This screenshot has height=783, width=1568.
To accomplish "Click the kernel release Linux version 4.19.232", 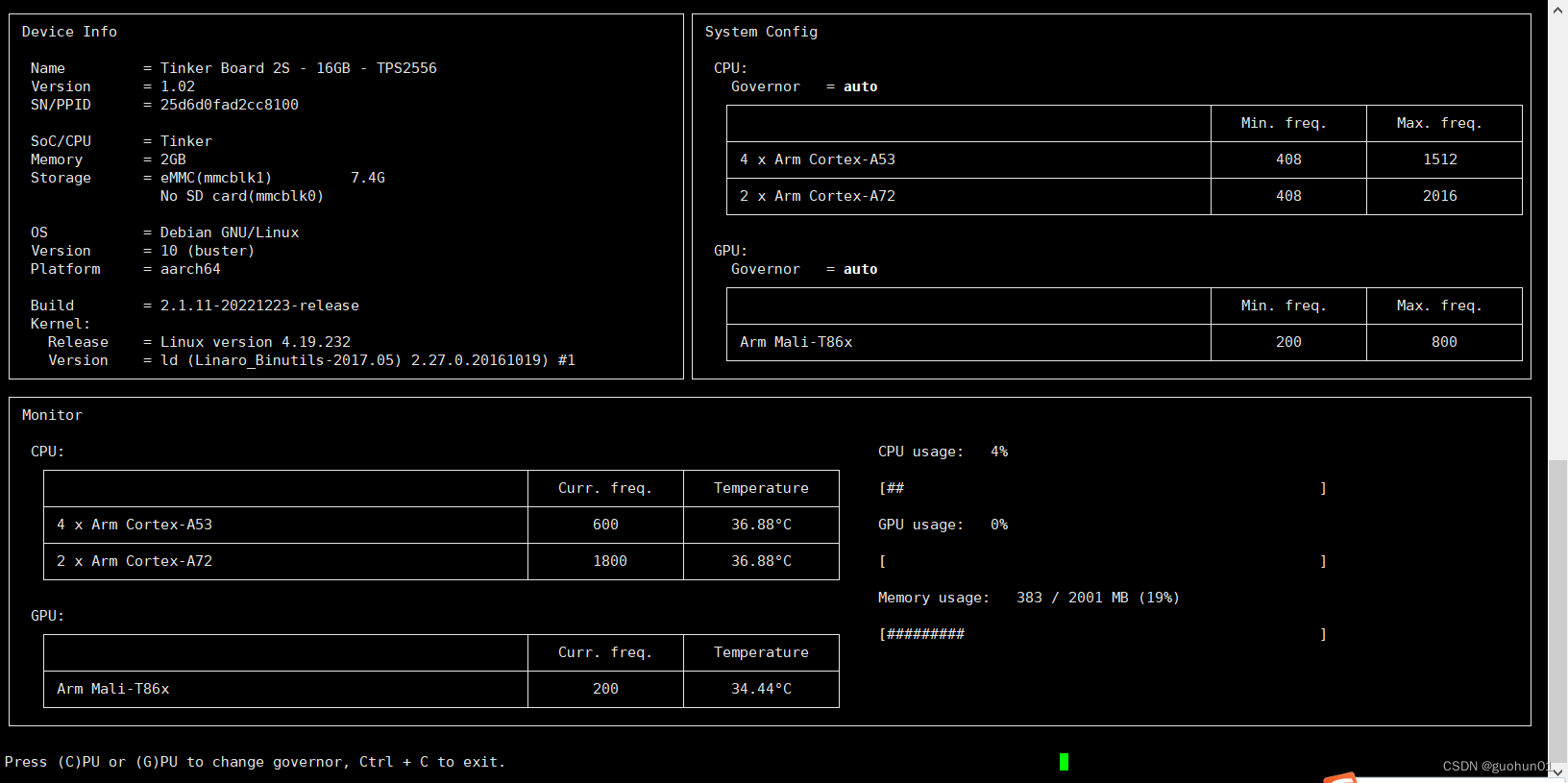I will coord(256,342).
